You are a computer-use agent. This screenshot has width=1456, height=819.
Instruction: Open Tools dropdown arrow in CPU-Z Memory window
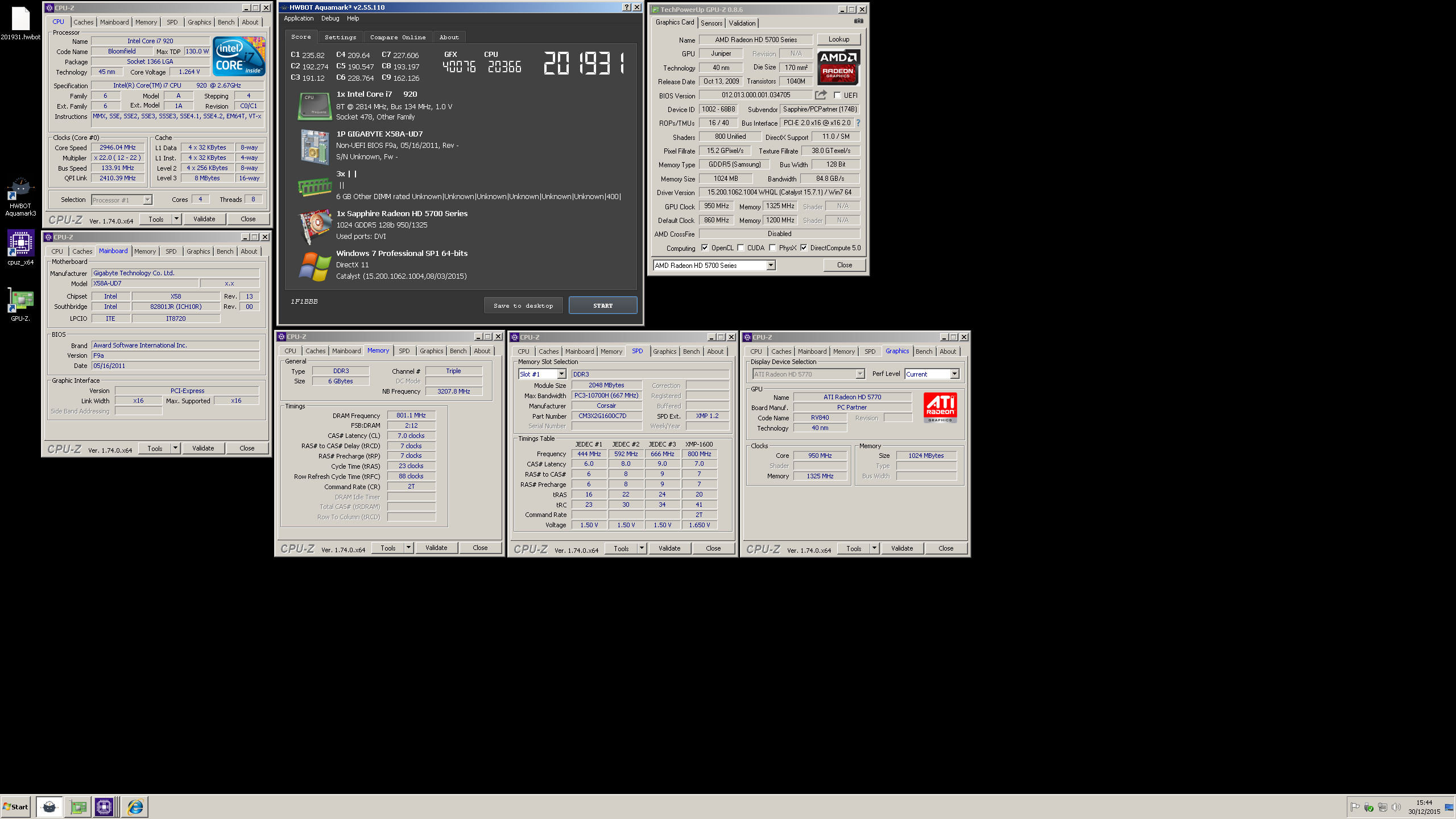[408, 548]
